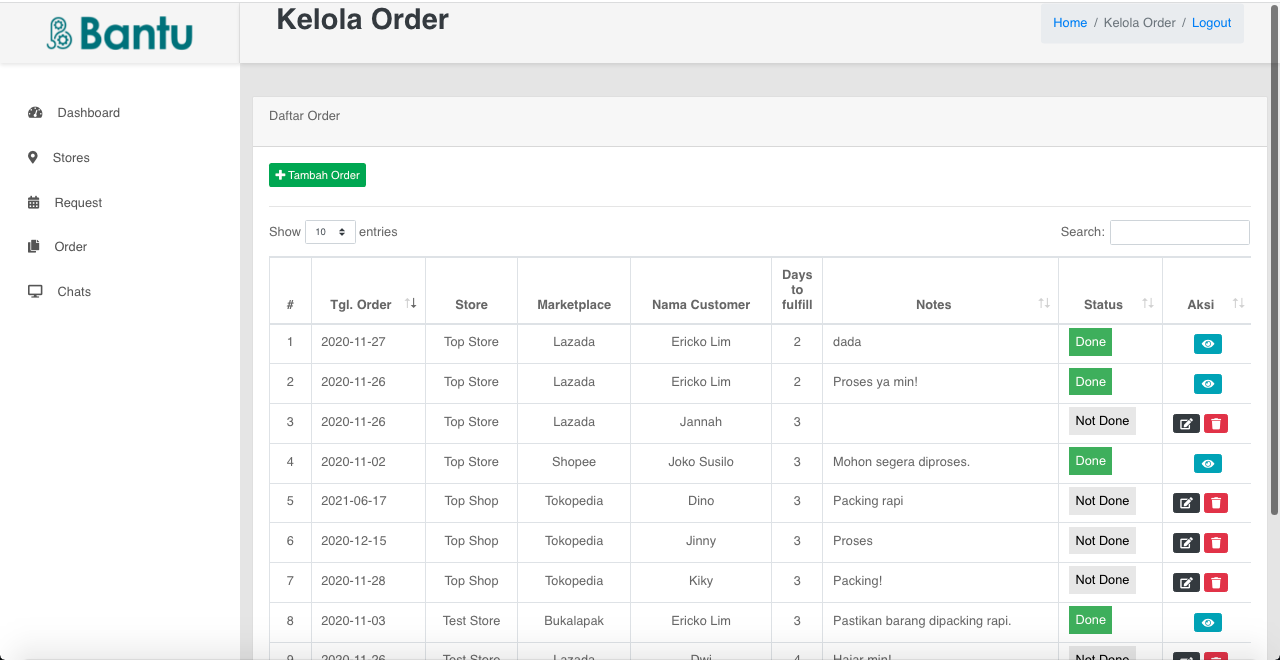Image resolution: width=1280 pixels, height=660 pixels.
Task: Click the Bantu logo
Action: point(120,33)
